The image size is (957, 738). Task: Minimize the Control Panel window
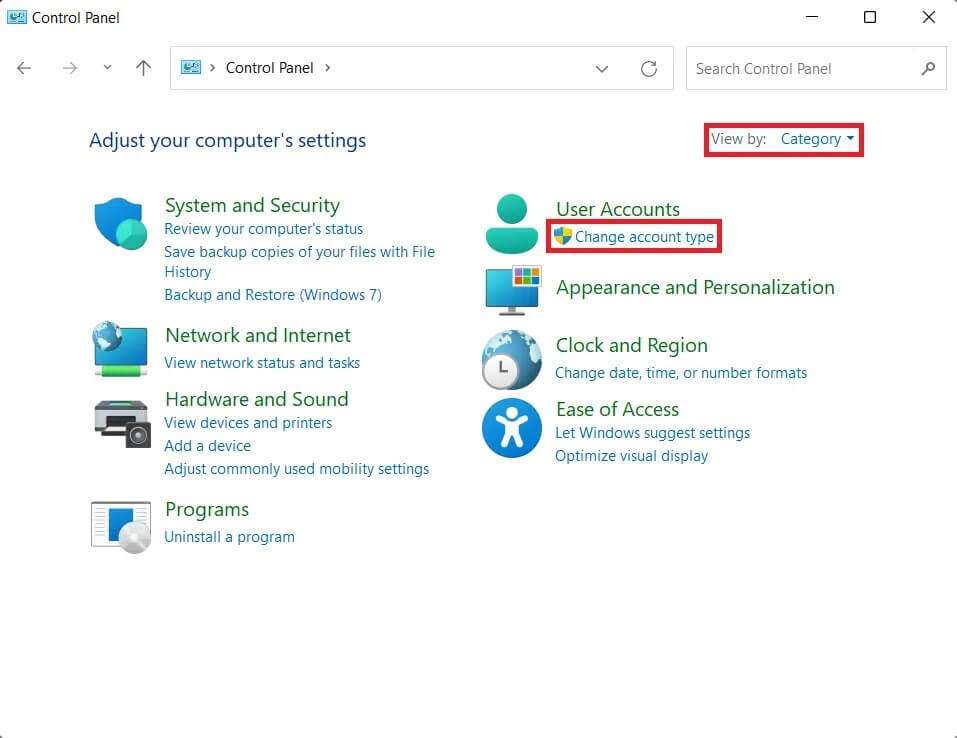coord(812,17)
